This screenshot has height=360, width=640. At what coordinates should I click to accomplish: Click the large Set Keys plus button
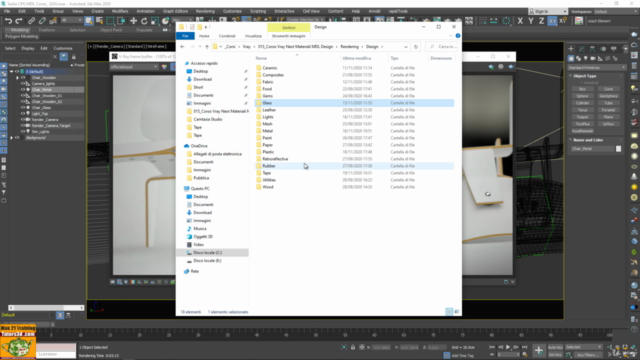539,350
